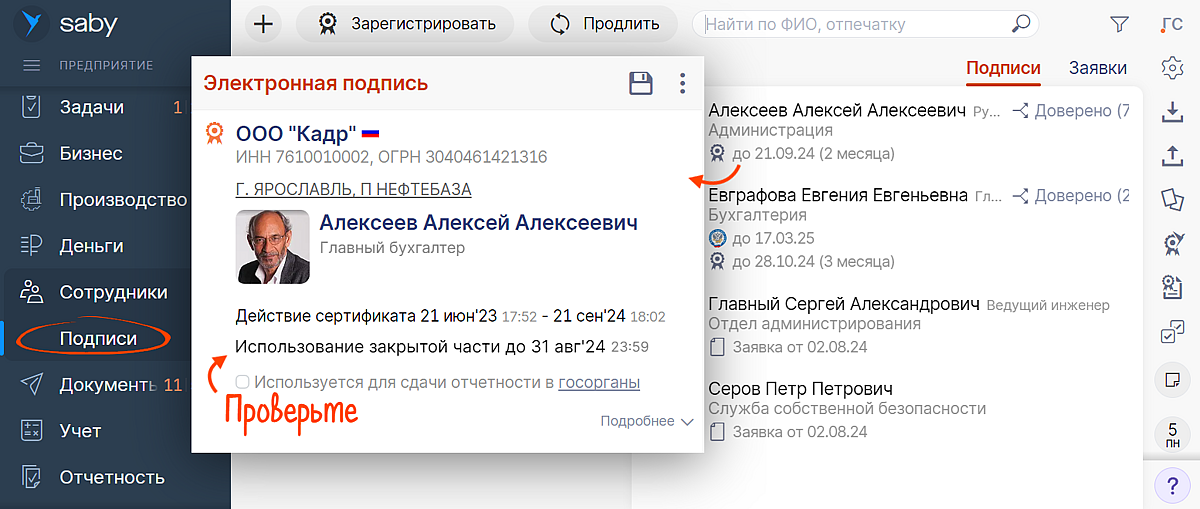Open settings gear in right sidebar
The width and height of the screenshot is (1200, 509).
pyautogui.click(x=1172, y=67)
